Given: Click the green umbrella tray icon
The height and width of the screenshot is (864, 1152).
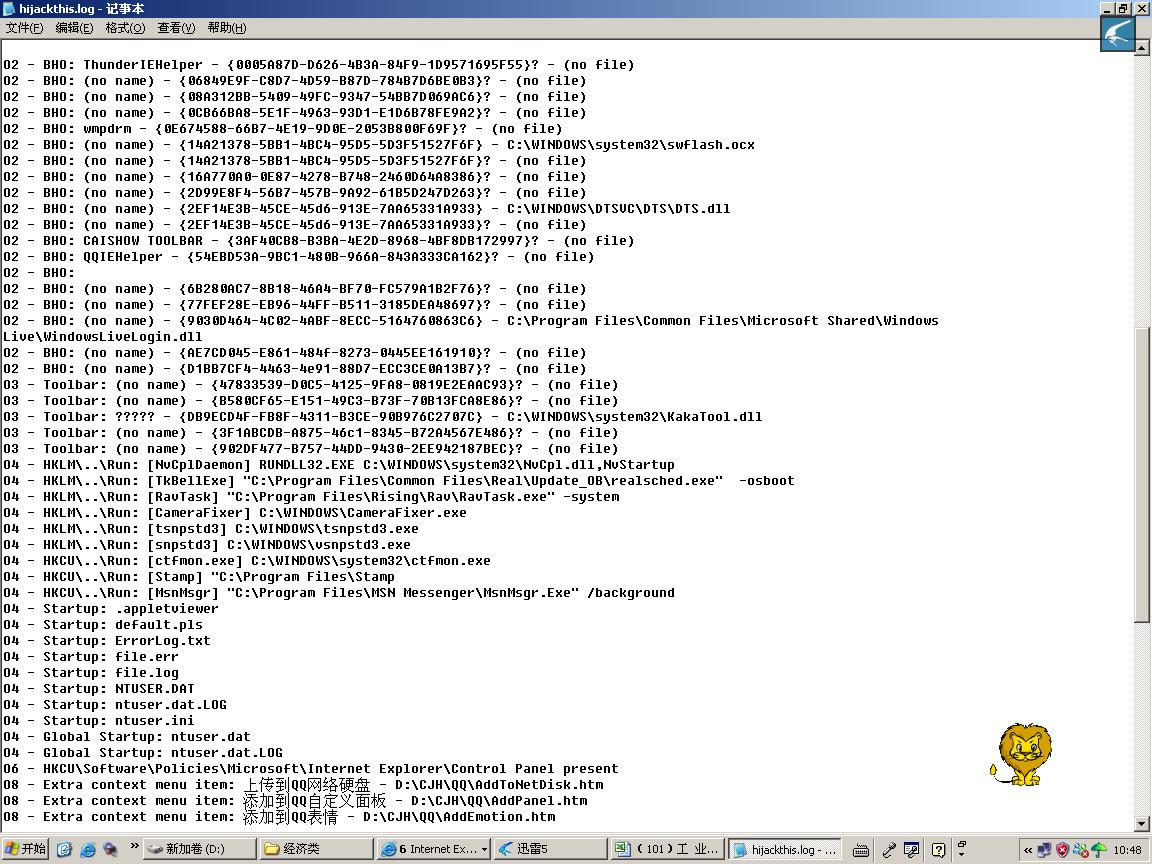Looking at the screenshot, I should point(1098,850).
